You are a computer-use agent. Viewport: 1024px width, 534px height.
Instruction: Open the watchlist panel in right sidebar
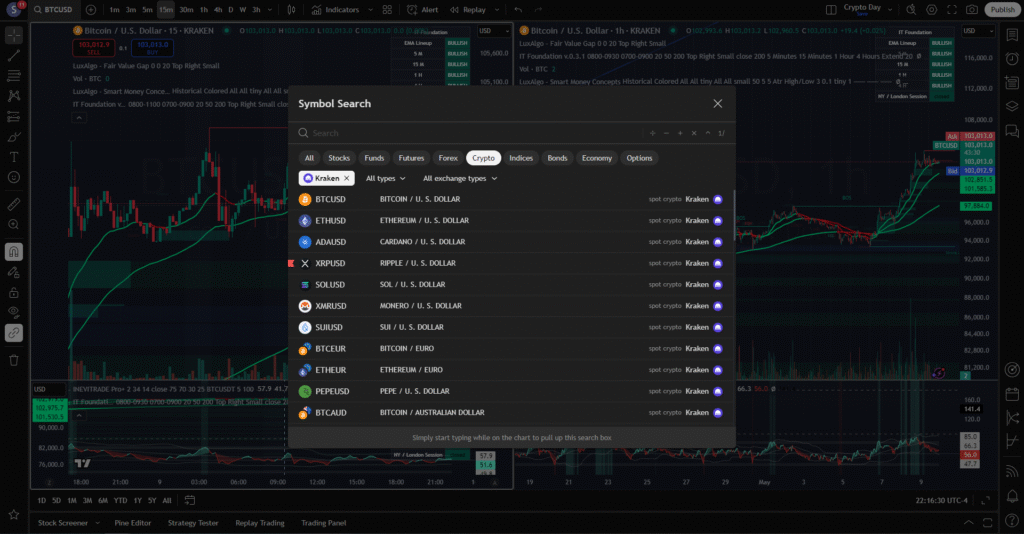[x=1012, y=35]
